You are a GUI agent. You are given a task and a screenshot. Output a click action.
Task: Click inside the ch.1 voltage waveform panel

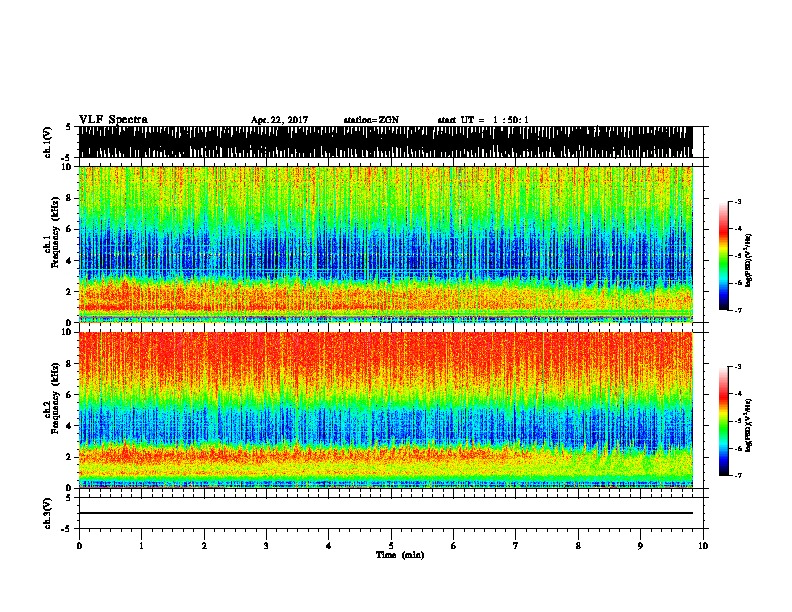386,142
